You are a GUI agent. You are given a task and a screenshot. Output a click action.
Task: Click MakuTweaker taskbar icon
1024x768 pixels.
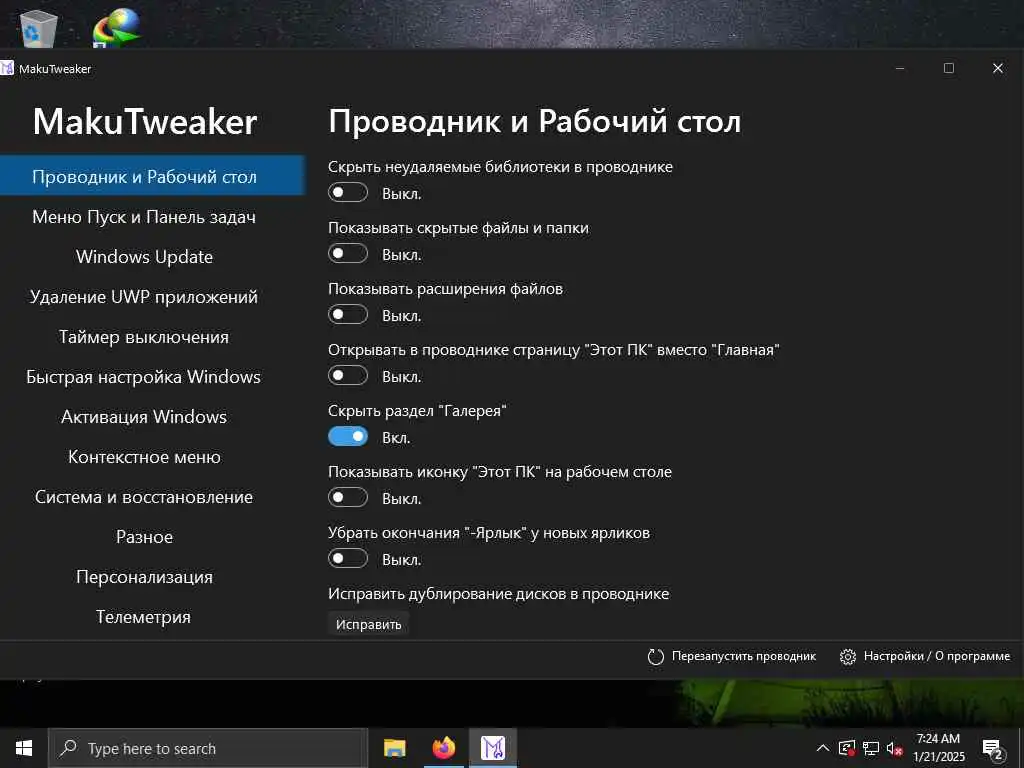(493, 748)
